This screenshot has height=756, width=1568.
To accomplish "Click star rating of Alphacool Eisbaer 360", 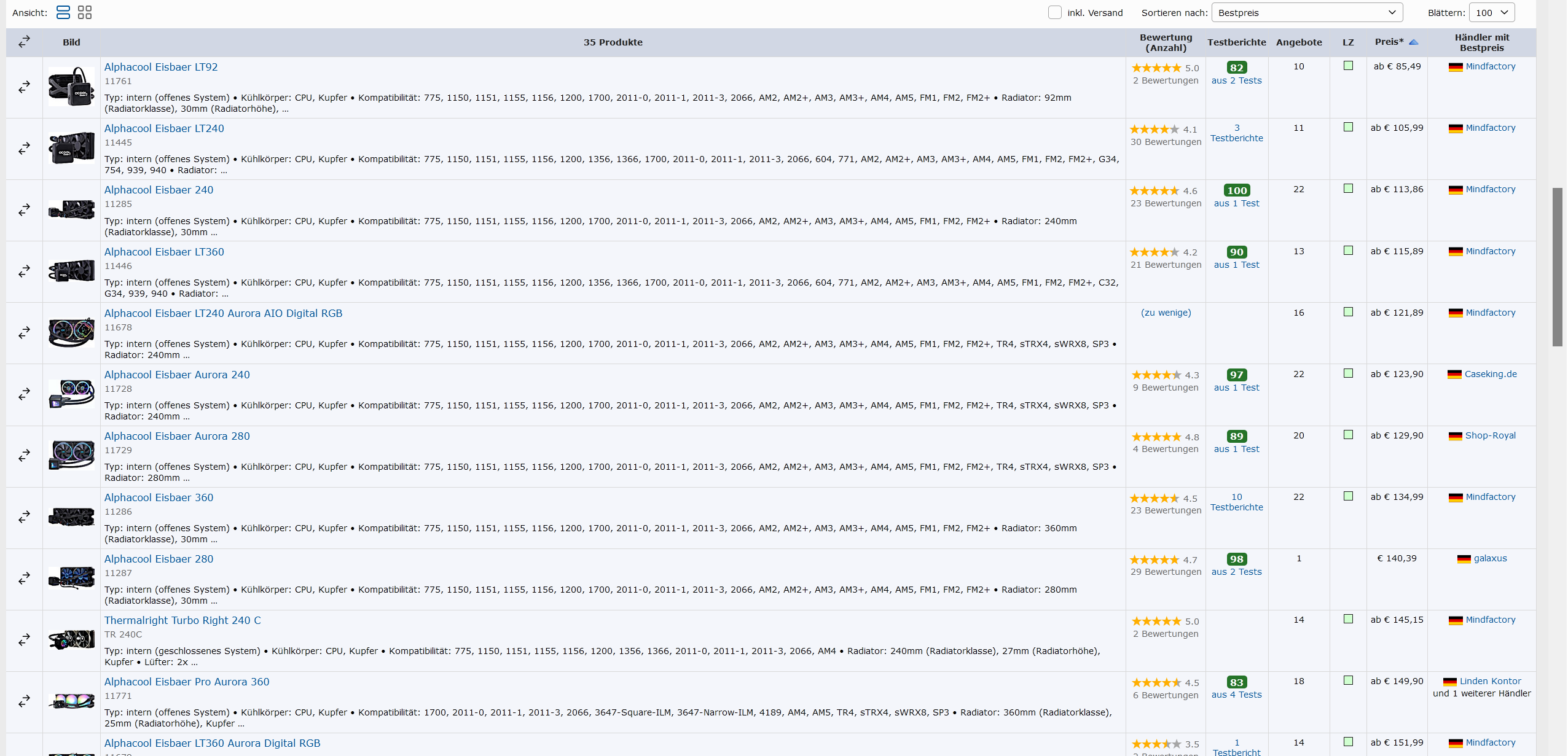I will [1154, 499].
